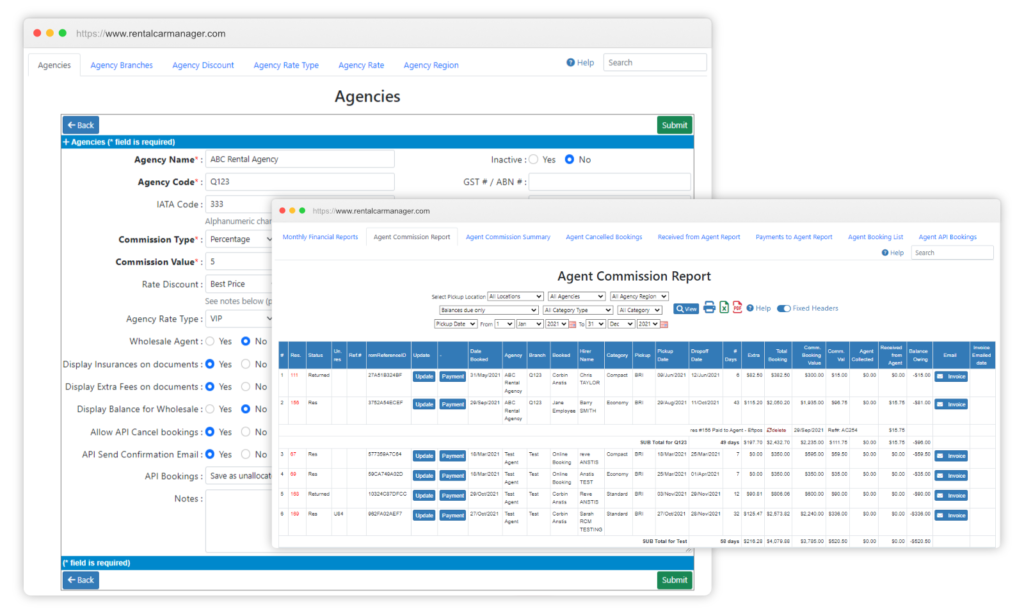Select No for Display Extra Fees on documents

246,387
